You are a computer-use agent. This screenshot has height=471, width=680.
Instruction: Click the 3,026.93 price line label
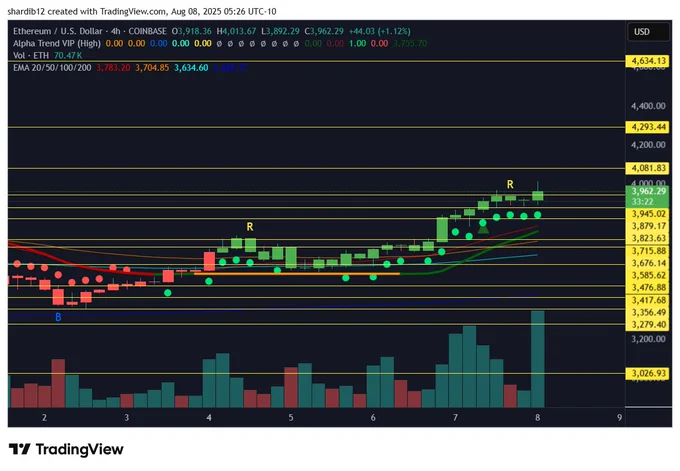pos(648,373)
